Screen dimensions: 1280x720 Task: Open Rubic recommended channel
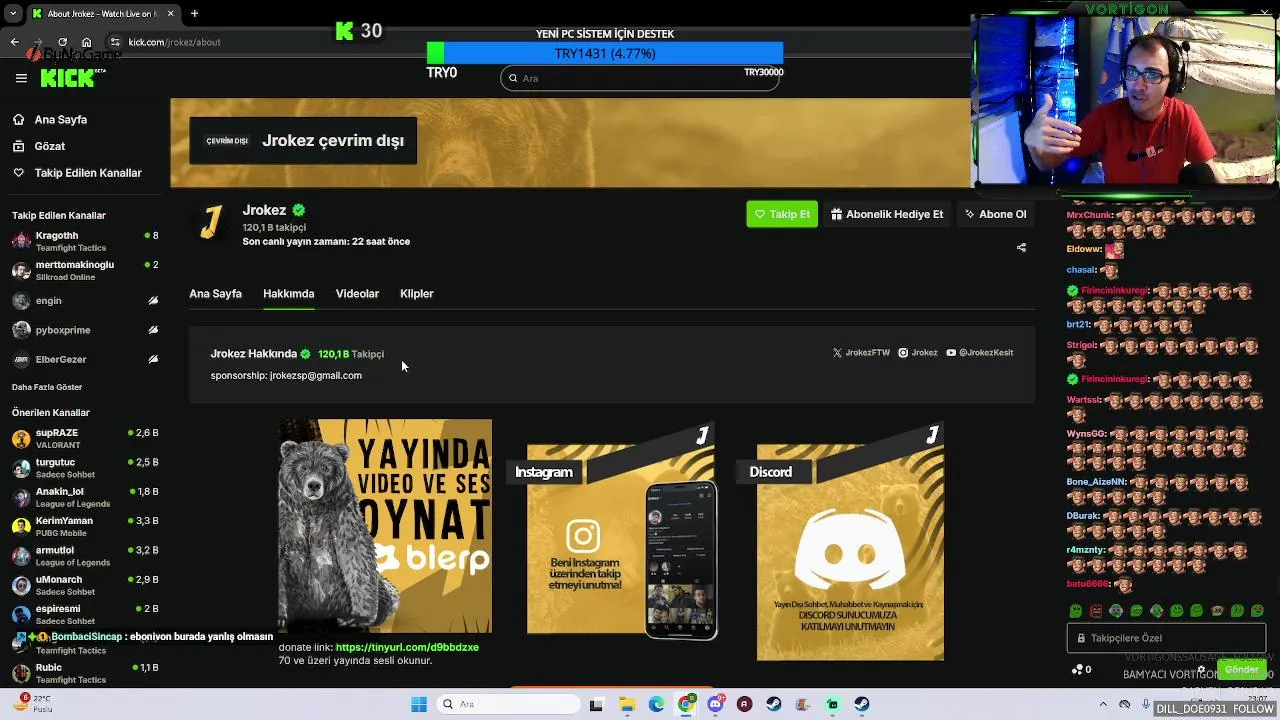coord(85,673)
